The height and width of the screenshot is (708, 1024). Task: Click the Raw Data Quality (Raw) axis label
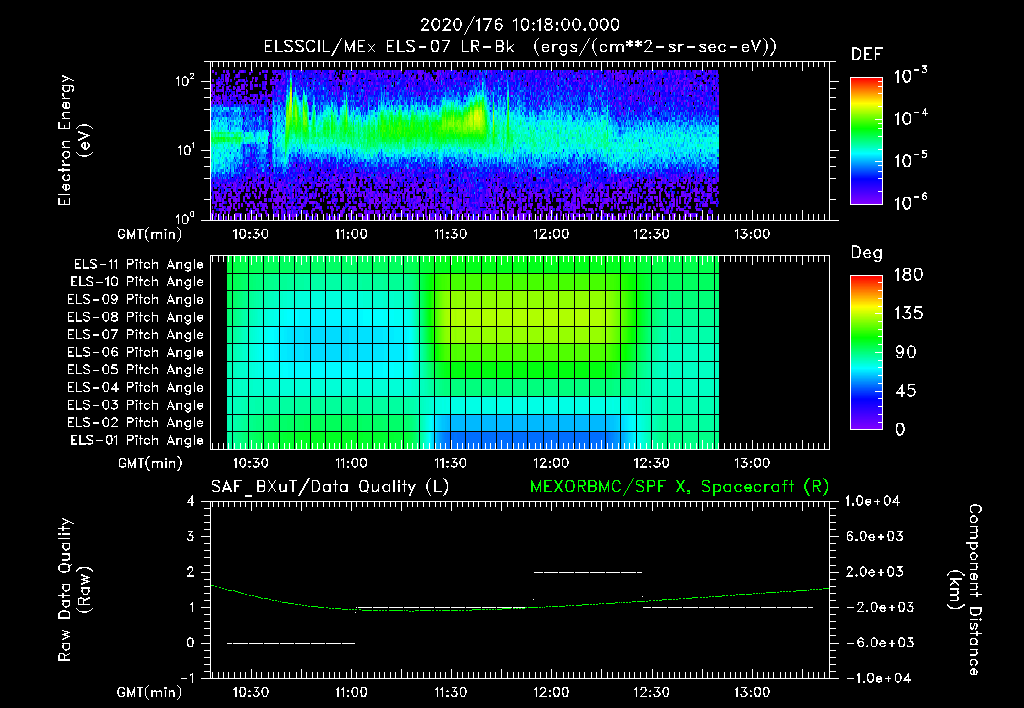point(74,590)
